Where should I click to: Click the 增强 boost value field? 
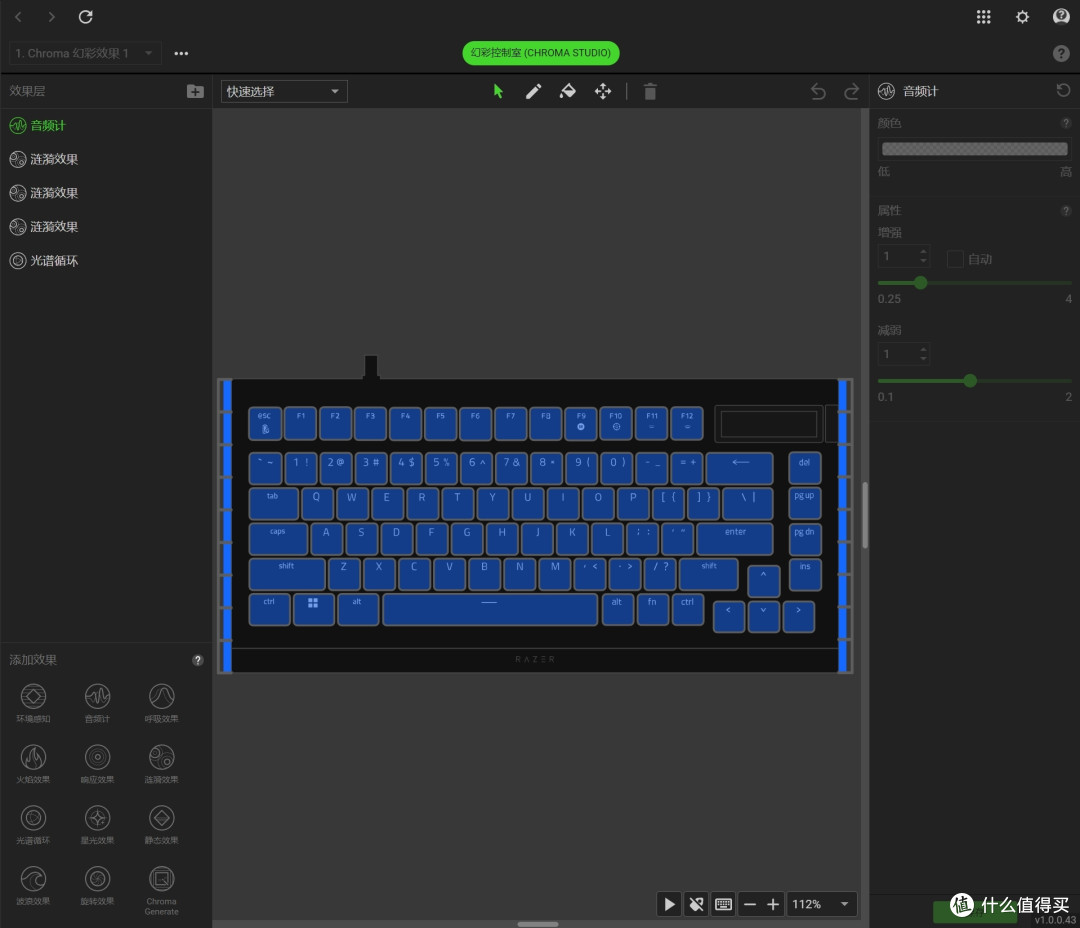pyautogui.click(x=904, y=256)
